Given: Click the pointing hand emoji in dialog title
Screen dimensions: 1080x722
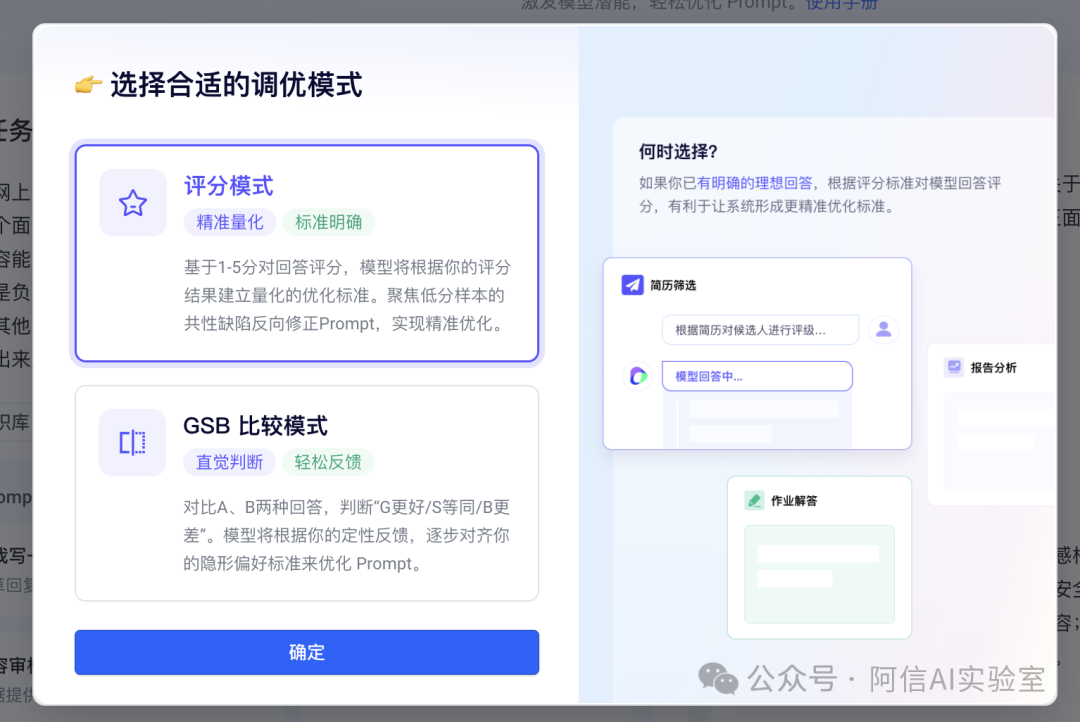Looking at the screenshot, I should tap(88, 85).
